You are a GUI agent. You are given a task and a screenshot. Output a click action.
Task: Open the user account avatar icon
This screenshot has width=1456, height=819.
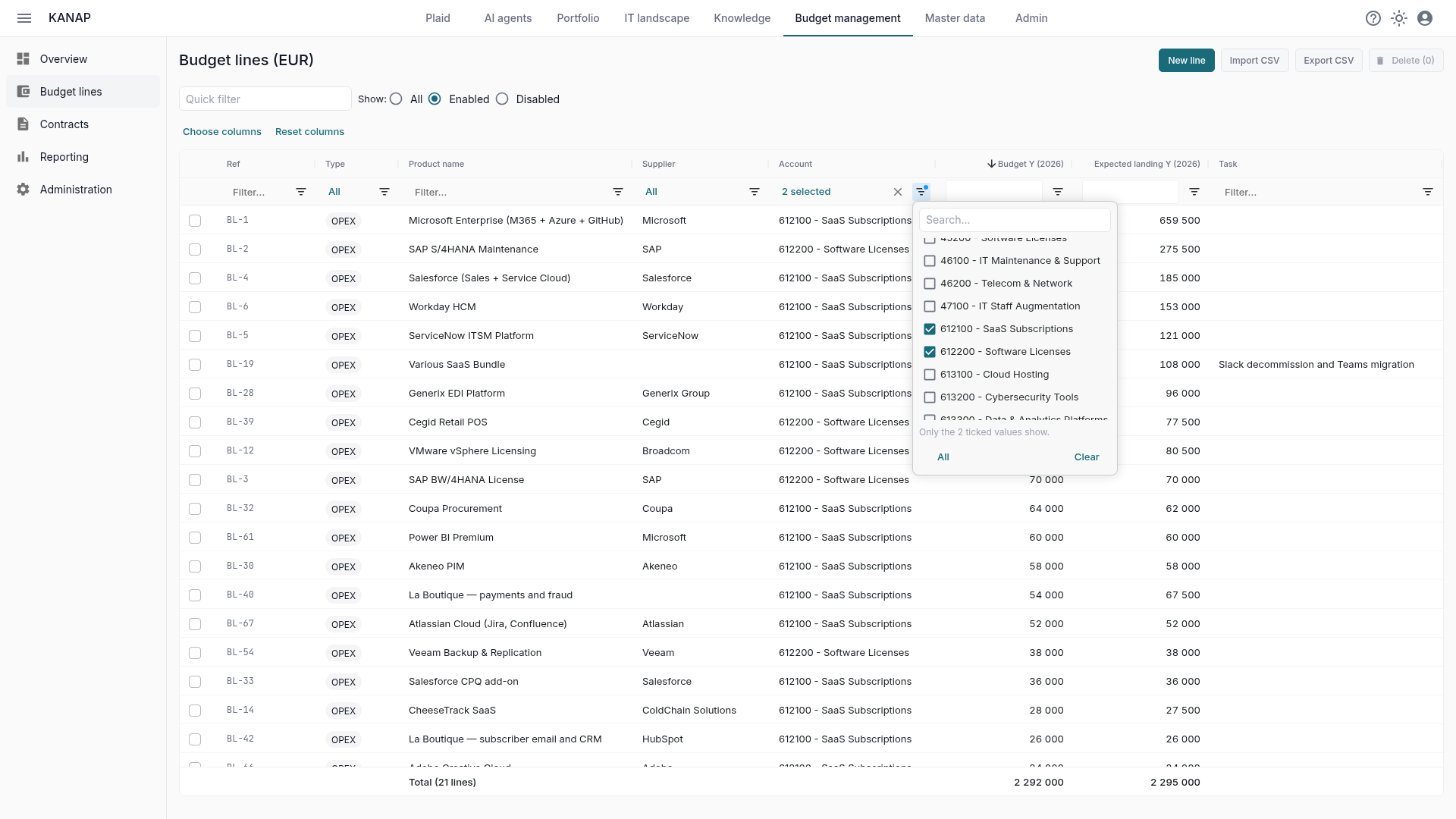1425,18
